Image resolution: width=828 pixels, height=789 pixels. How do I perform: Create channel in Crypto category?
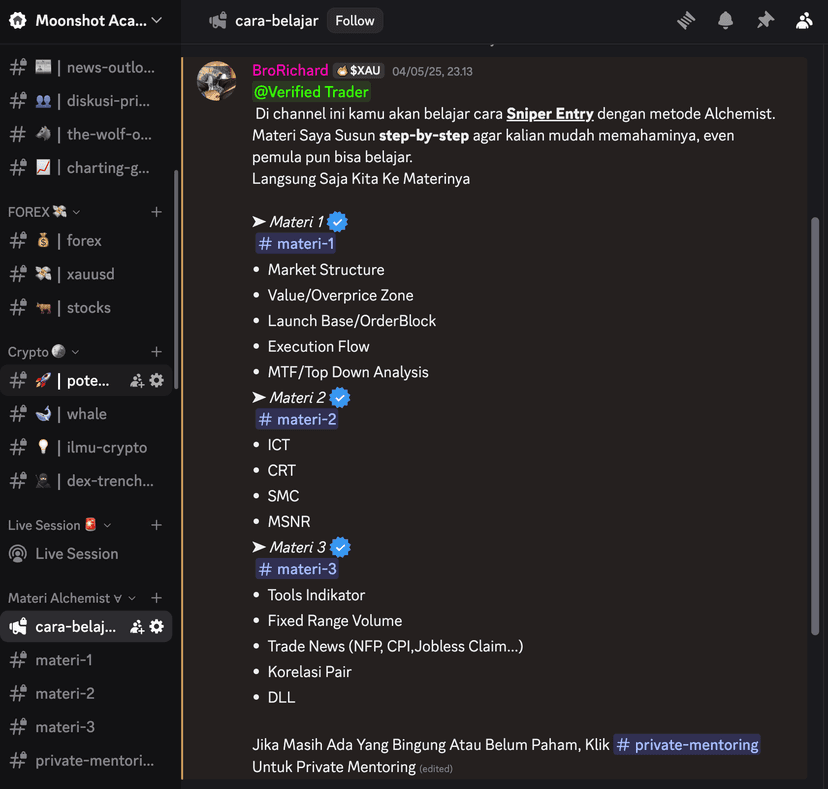(x=156, y=352)
